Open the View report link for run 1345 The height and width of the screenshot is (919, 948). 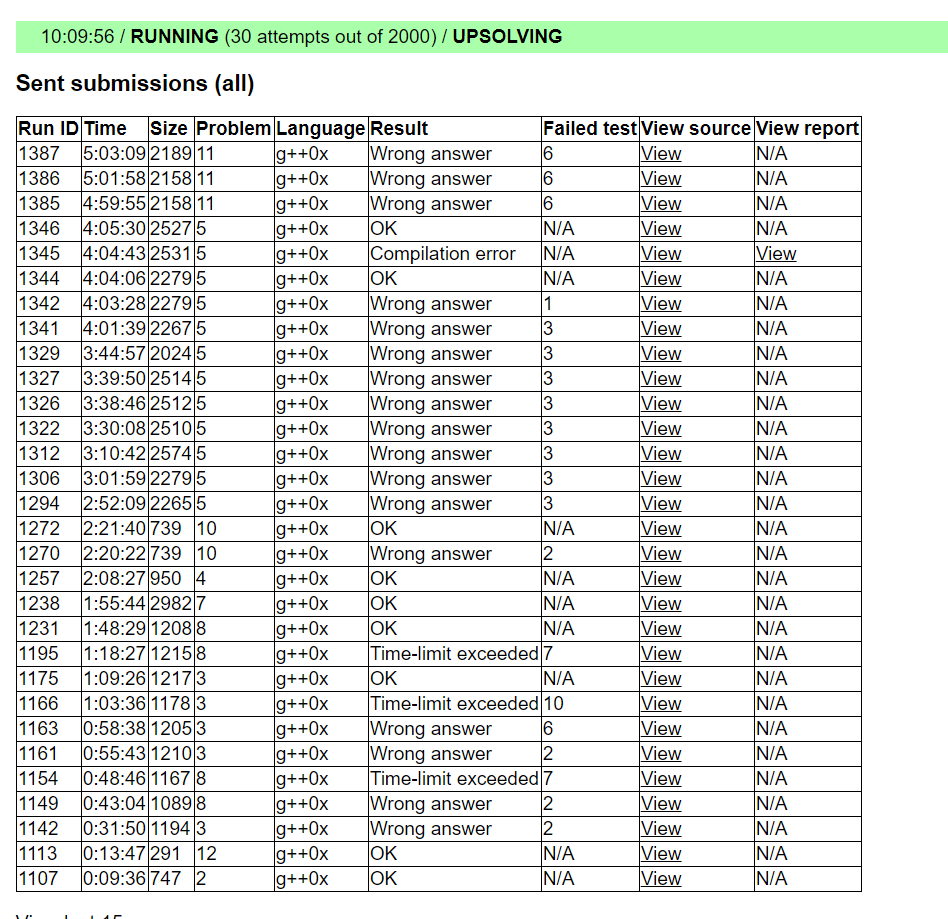776,254
